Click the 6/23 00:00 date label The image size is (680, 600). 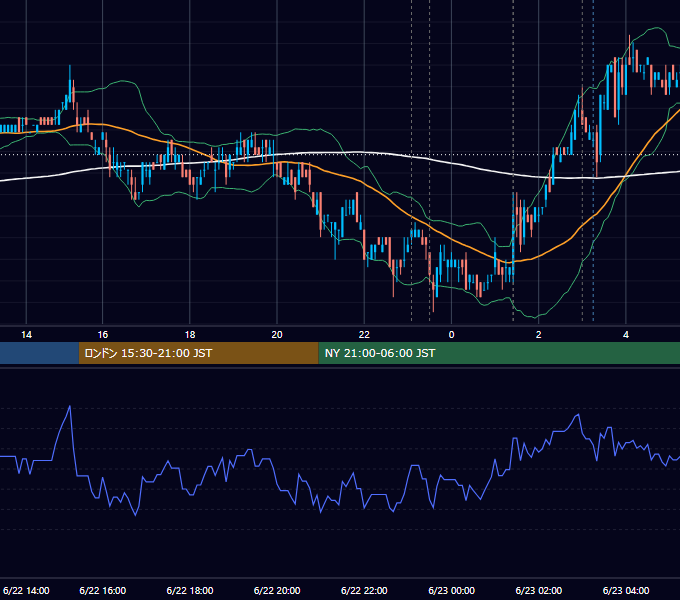click(x=451, y=590)
